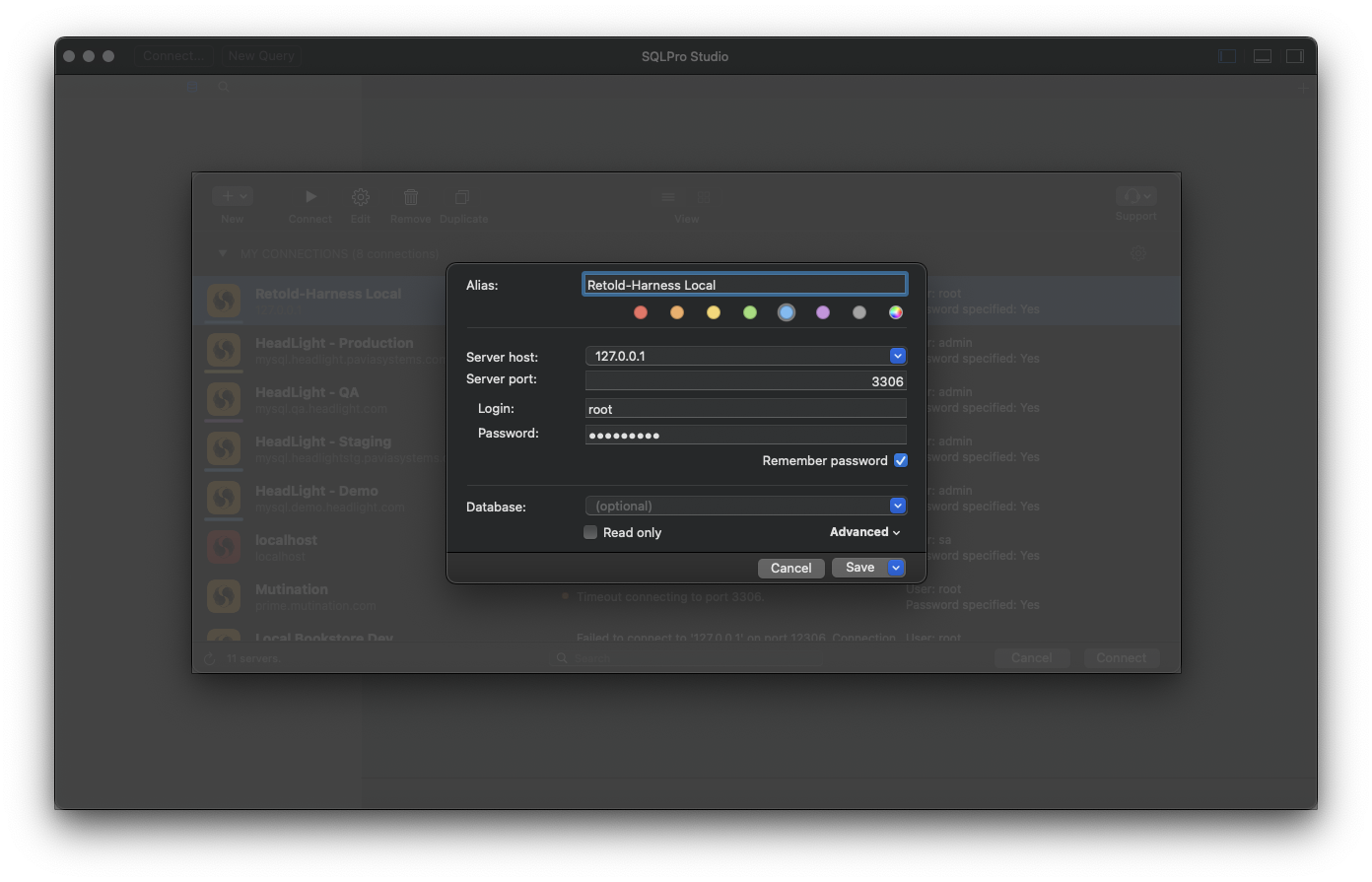
Task: Select the orange color swatch
Action: tap(677, 312)
